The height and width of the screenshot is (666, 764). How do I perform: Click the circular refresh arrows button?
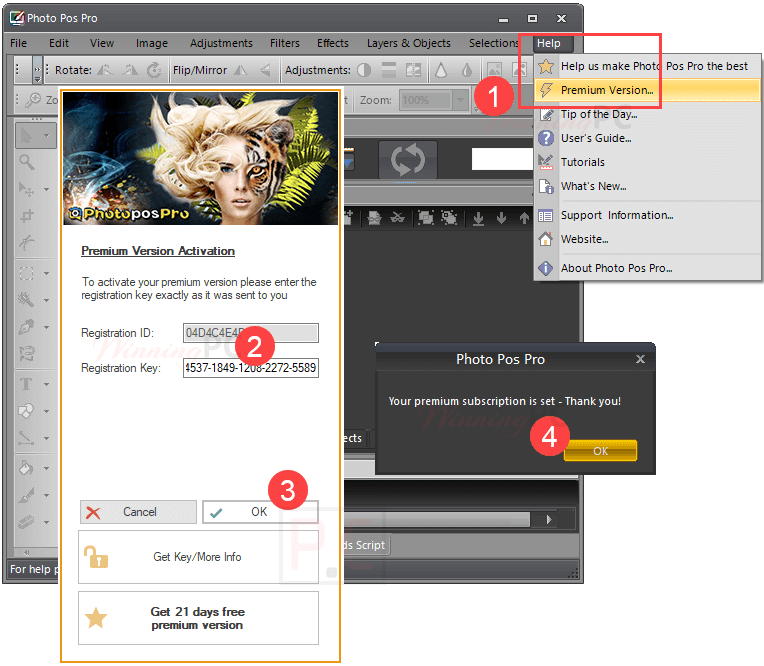pos(408,160)
